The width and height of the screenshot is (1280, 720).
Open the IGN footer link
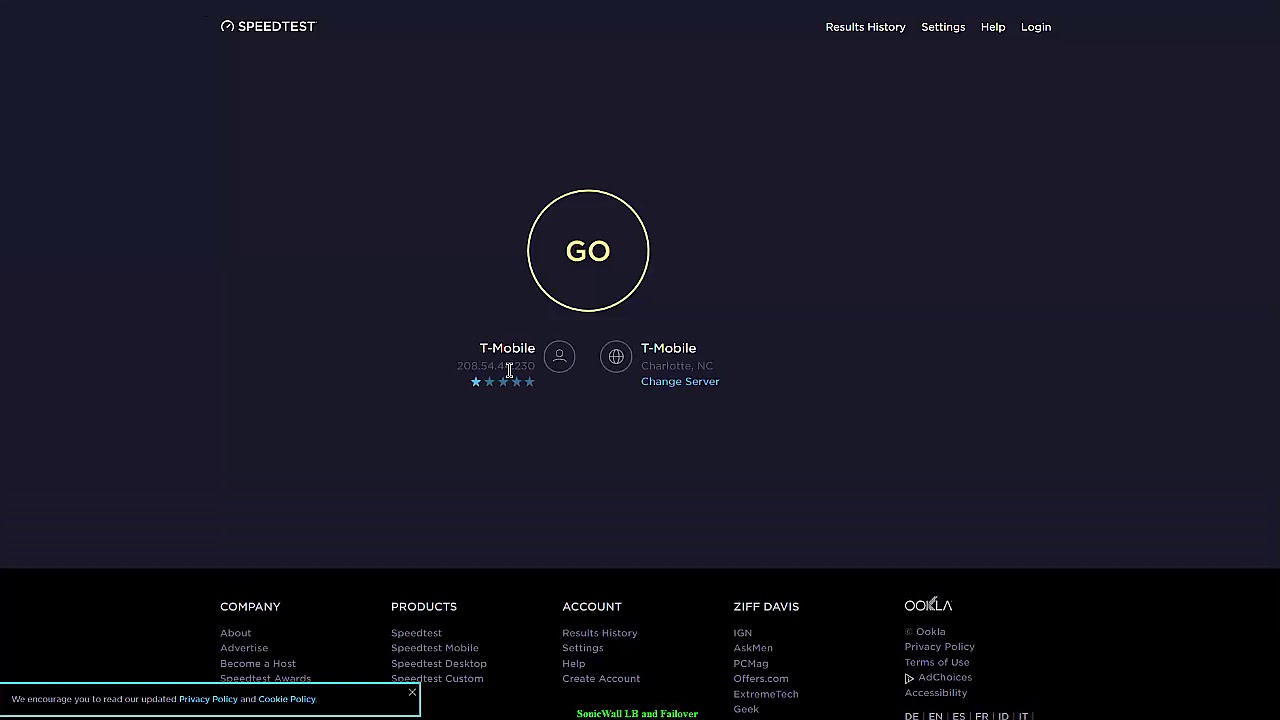click(x=743, y=633)
